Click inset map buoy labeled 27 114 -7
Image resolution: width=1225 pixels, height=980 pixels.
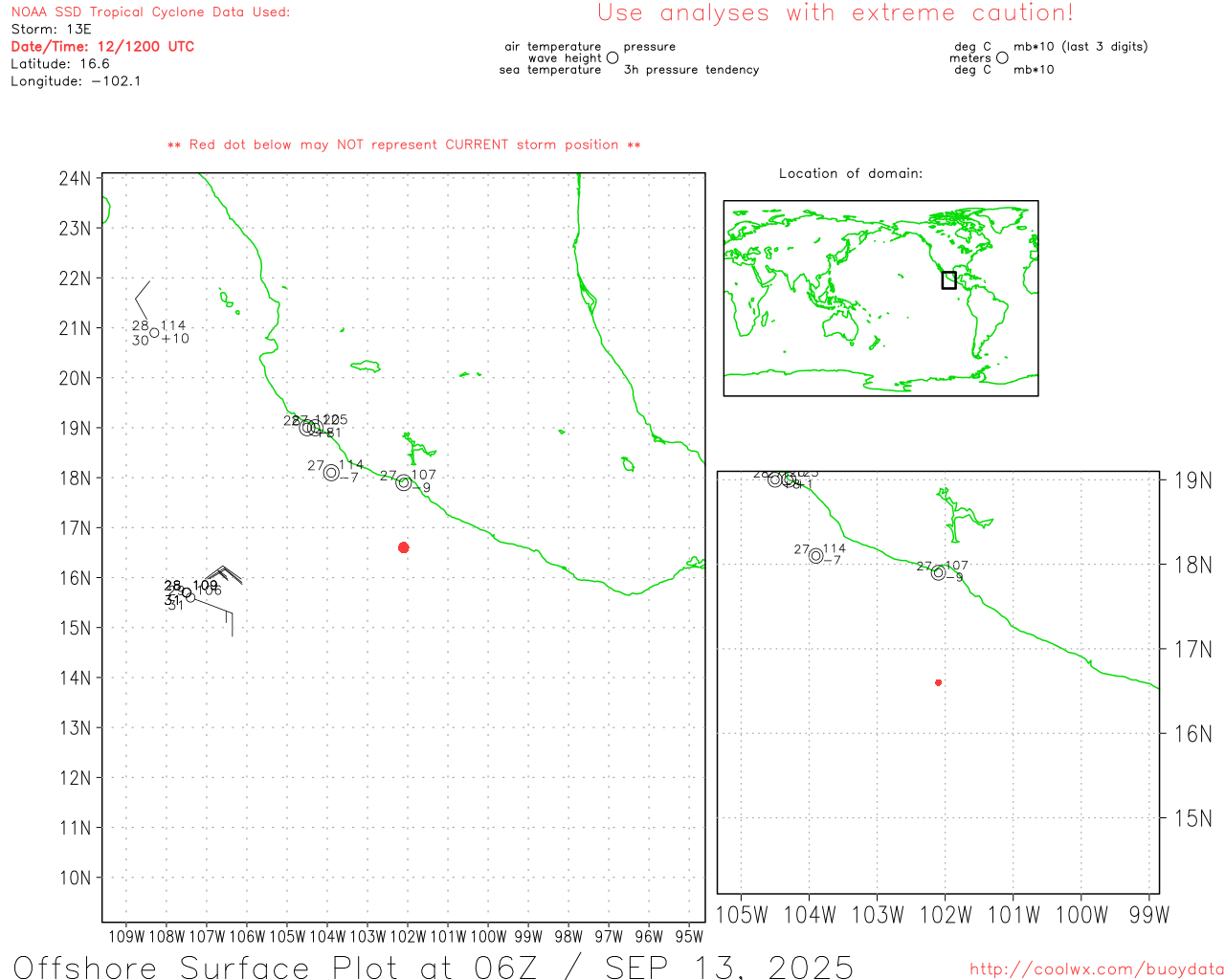tap(815, 556)
